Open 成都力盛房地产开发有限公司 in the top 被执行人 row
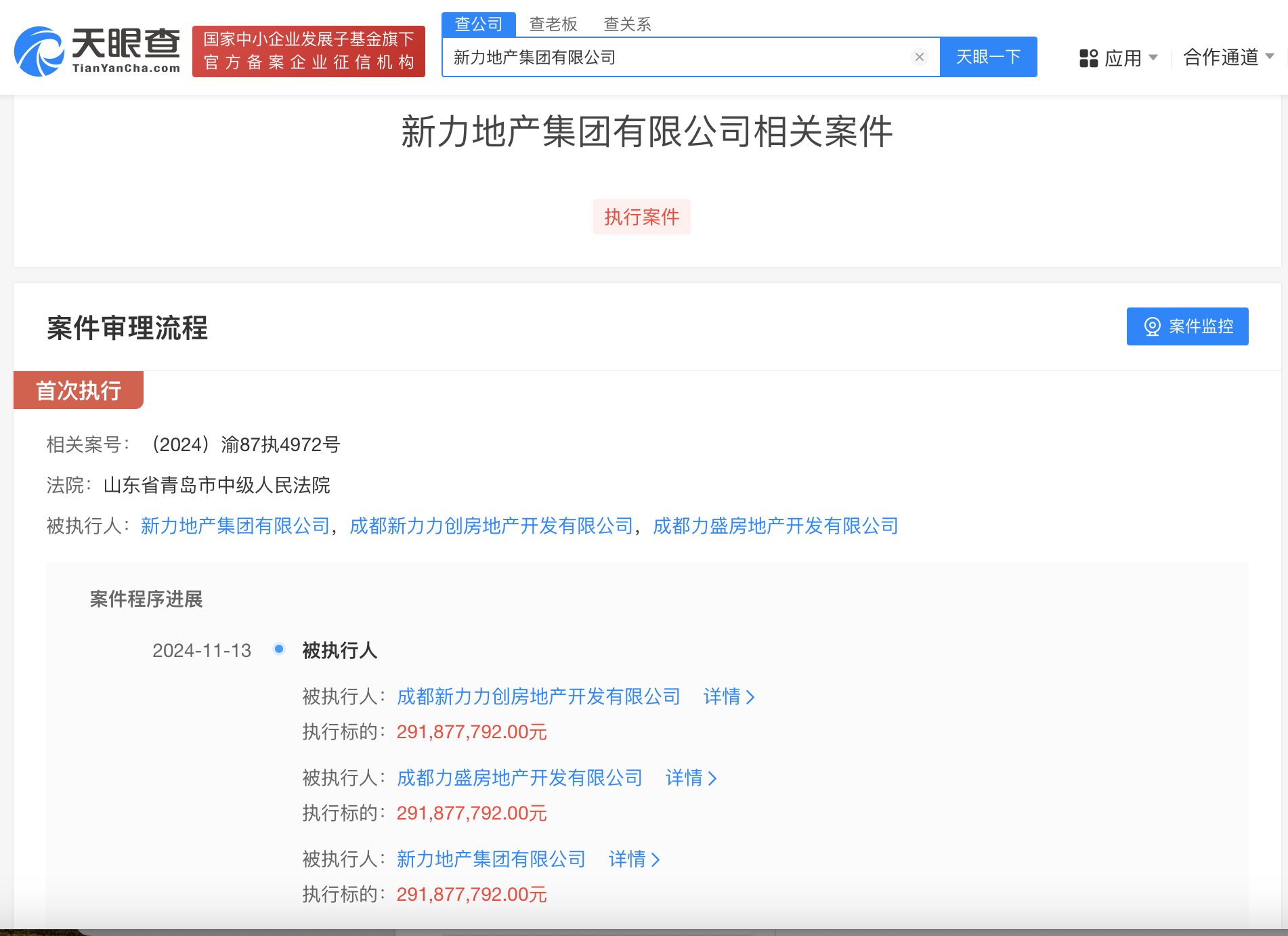Viewport: 1288px width, 936px height. [x=775, y=526]
